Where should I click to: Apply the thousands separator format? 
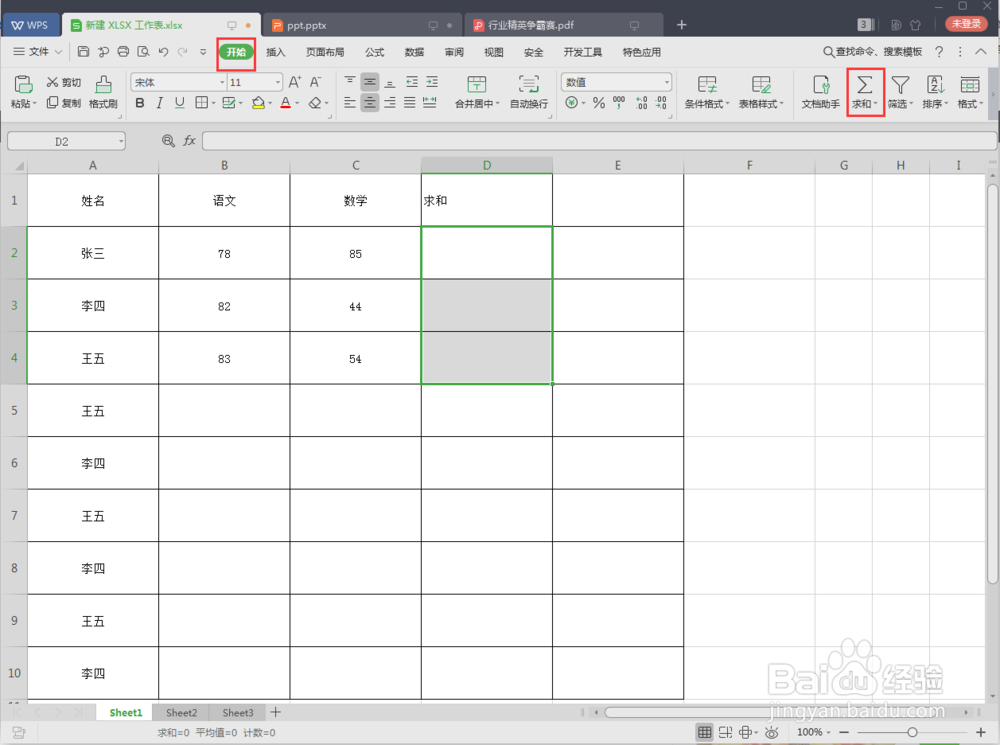619,103
